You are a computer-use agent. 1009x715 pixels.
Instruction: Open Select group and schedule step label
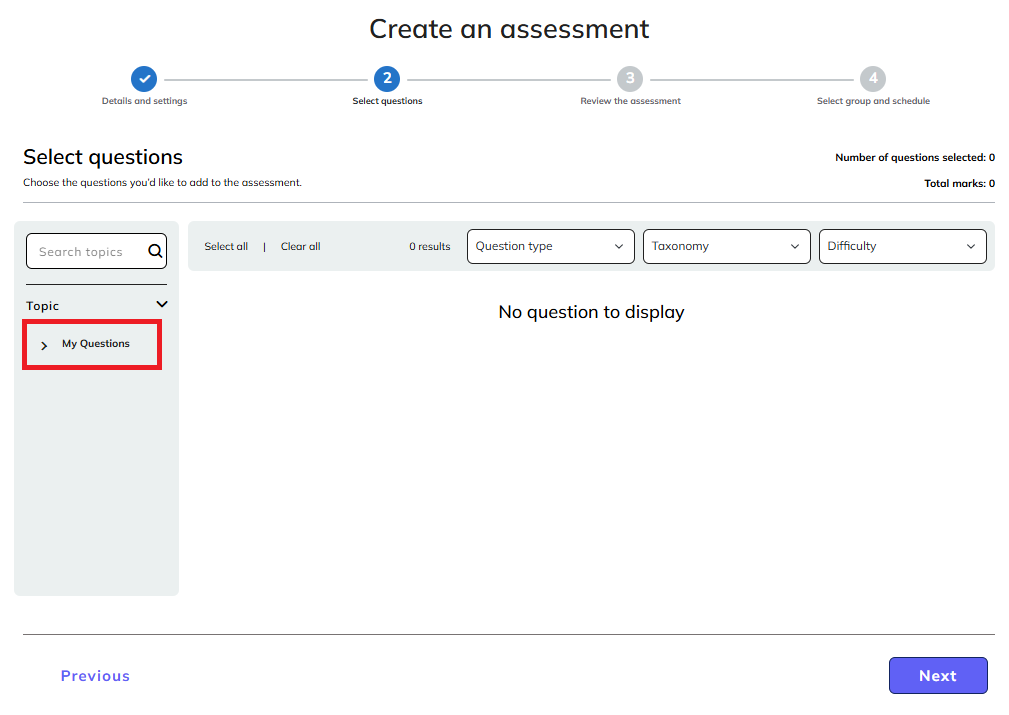click(x=873, y=101)
